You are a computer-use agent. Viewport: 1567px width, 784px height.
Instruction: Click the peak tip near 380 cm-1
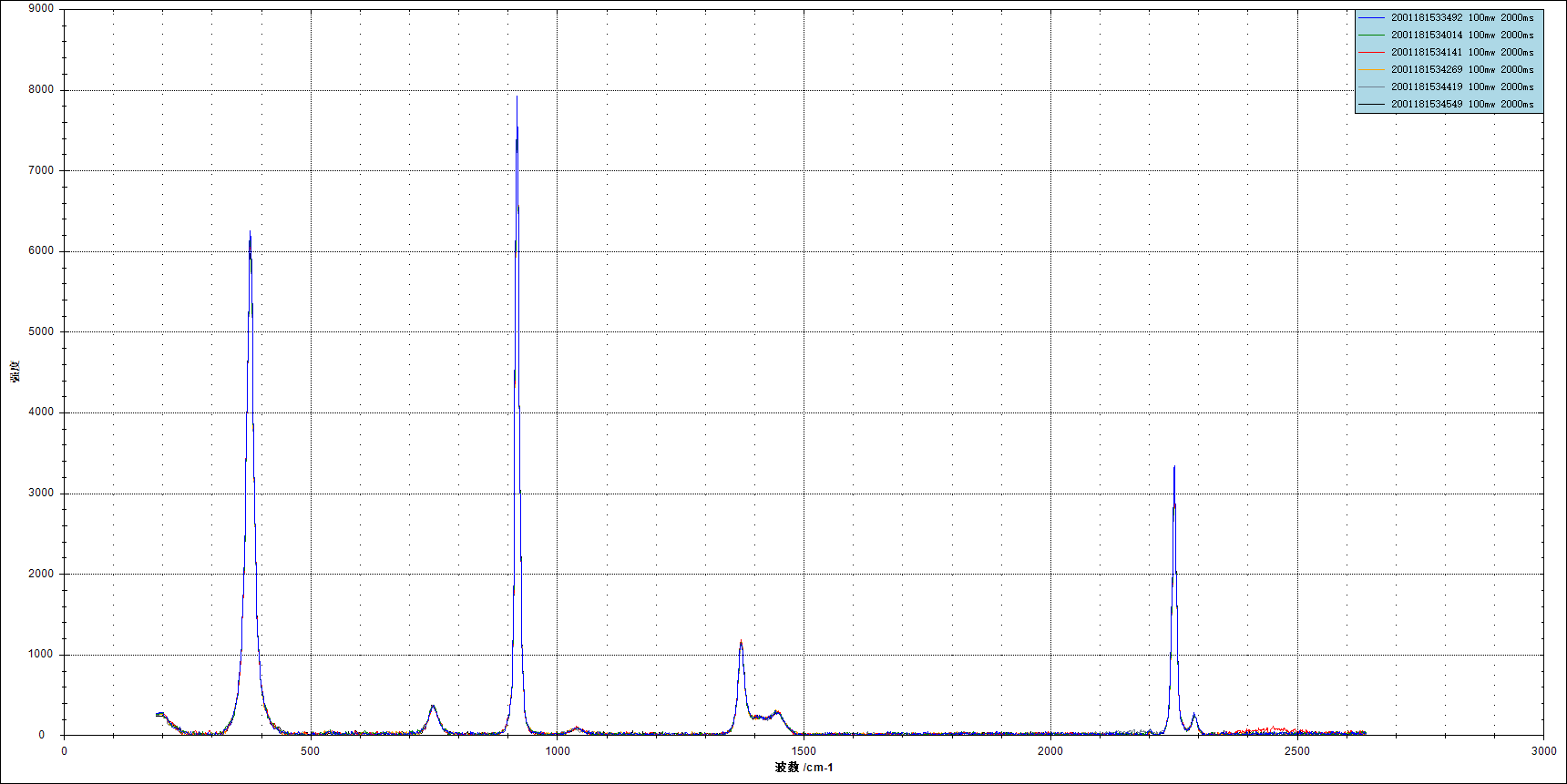[250, 233]
